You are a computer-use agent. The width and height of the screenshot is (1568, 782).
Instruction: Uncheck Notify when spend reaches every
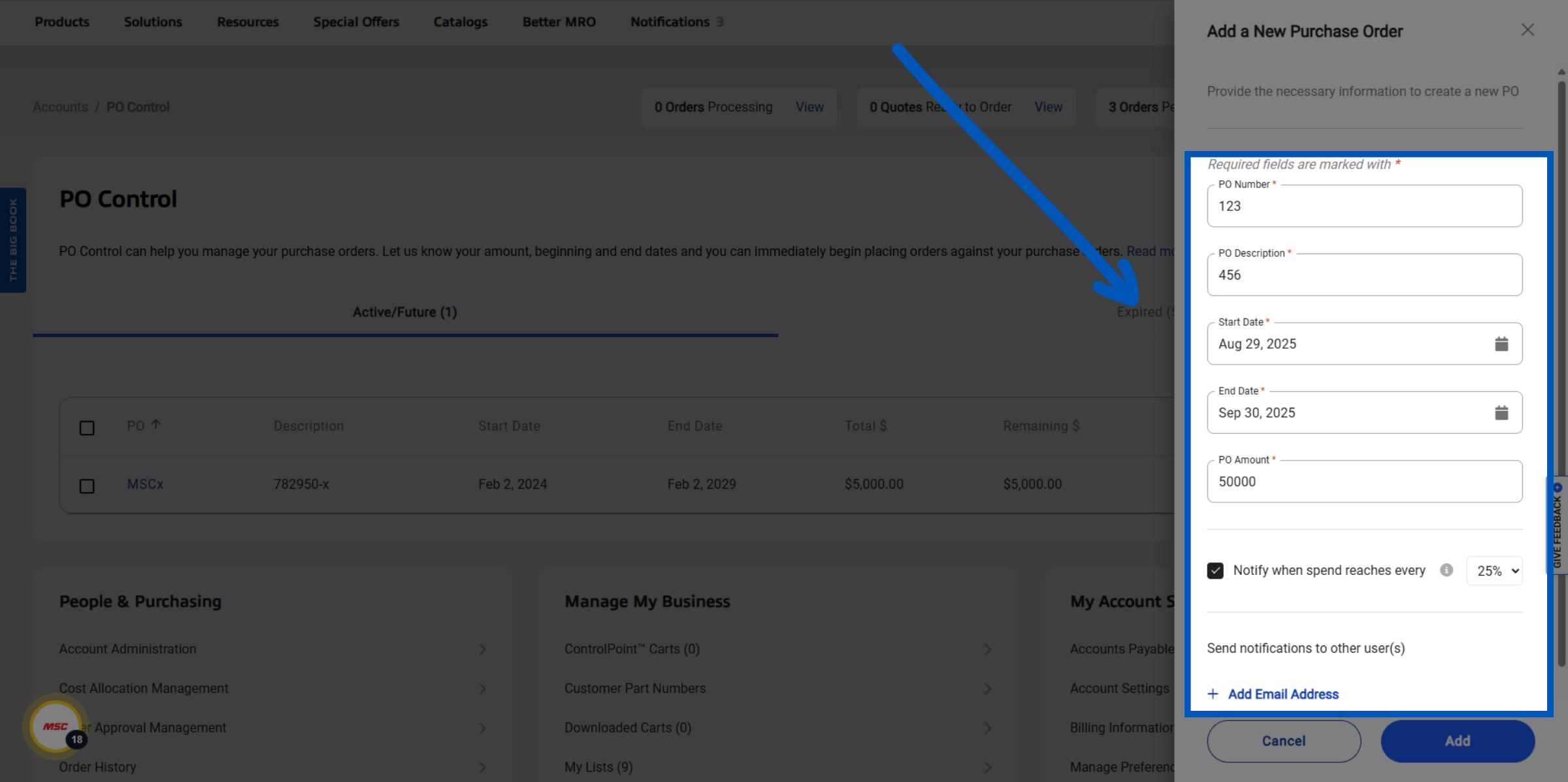pos(1215,570)
